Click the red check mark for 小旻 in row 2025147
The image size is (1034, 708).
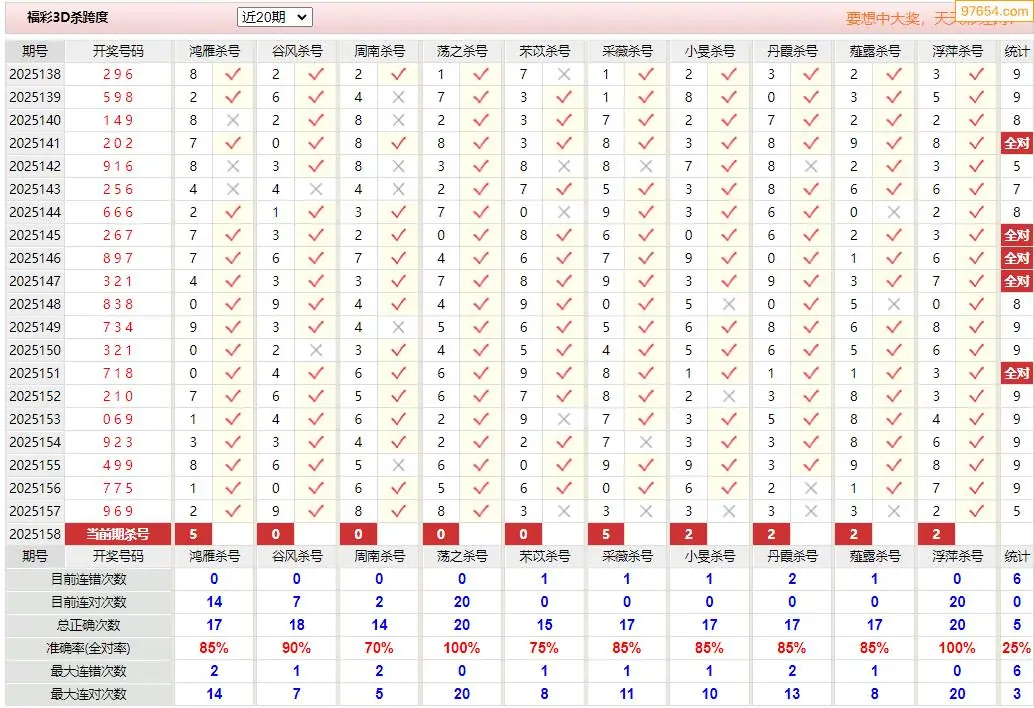(x=729, y=281)
